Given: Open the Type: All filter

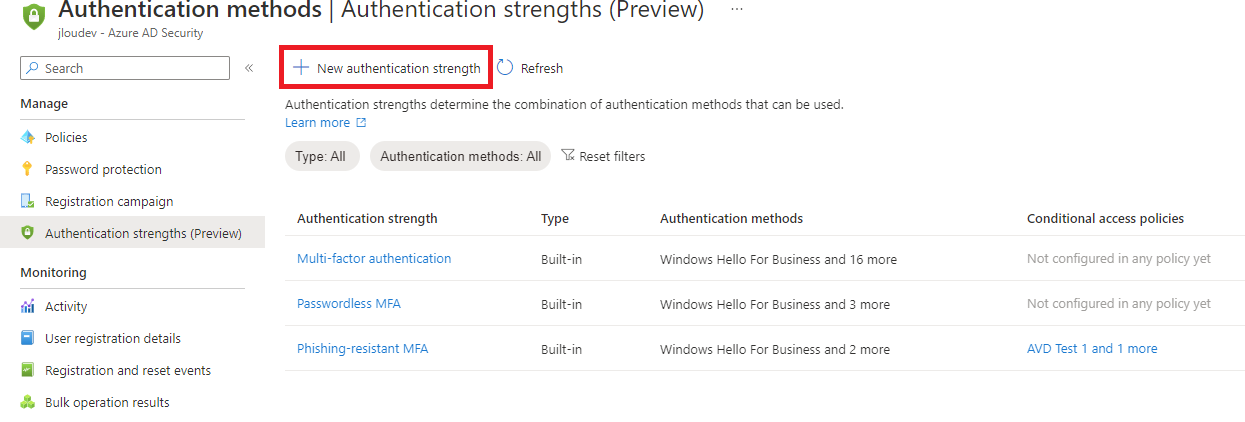Looking at the screenshot, I should (x=322, y=156).
